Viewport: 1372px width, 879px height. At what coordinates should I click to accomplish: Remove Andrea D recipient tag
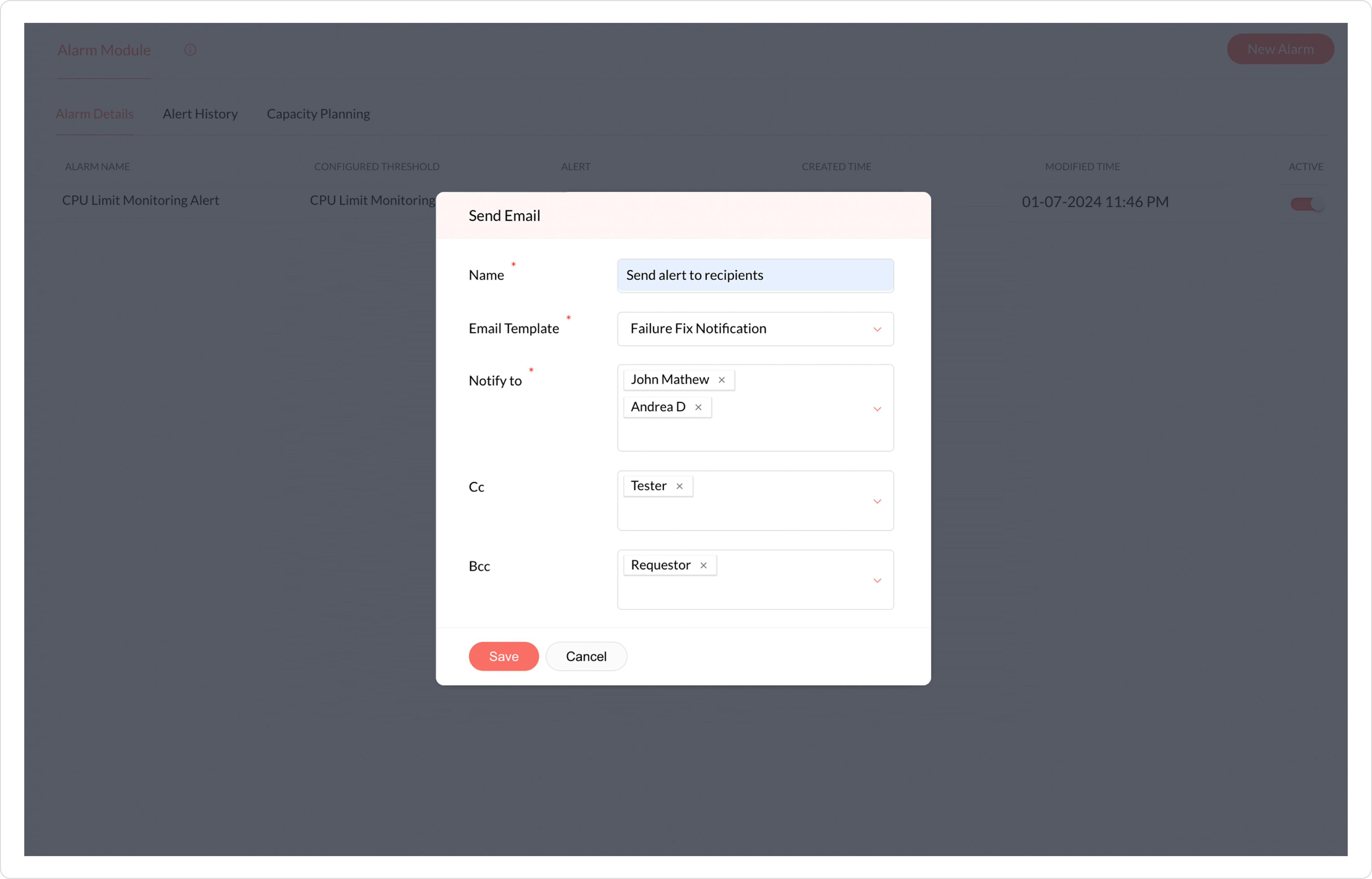(x=698, y=408)
